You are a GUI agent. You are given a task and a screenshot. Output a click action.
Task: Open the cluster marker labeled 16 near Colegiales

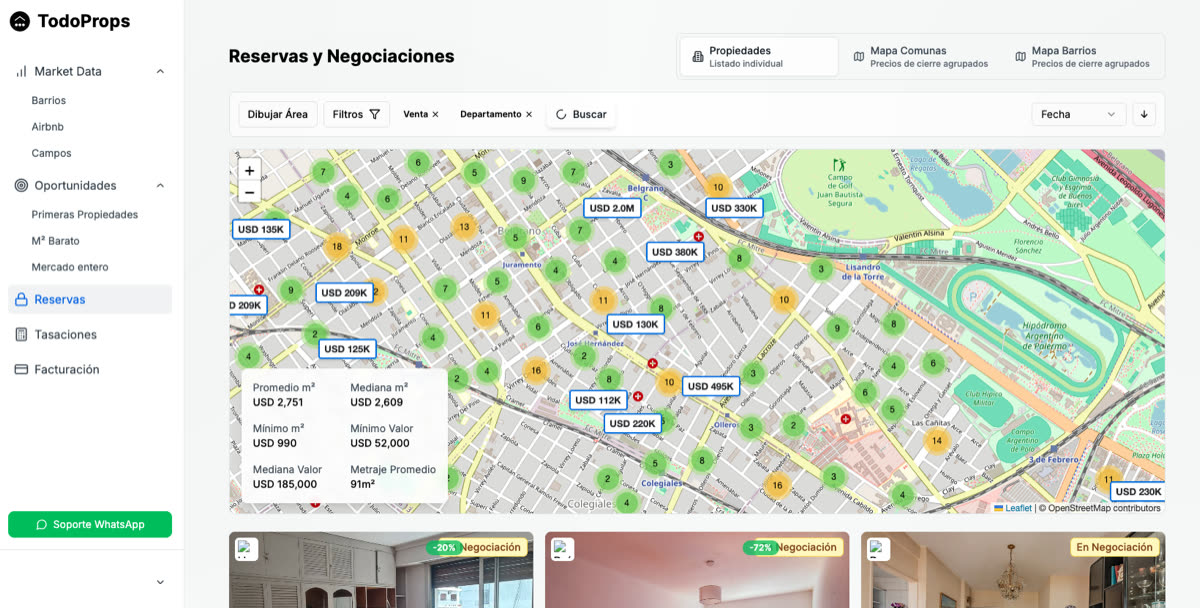coord(777,486)
